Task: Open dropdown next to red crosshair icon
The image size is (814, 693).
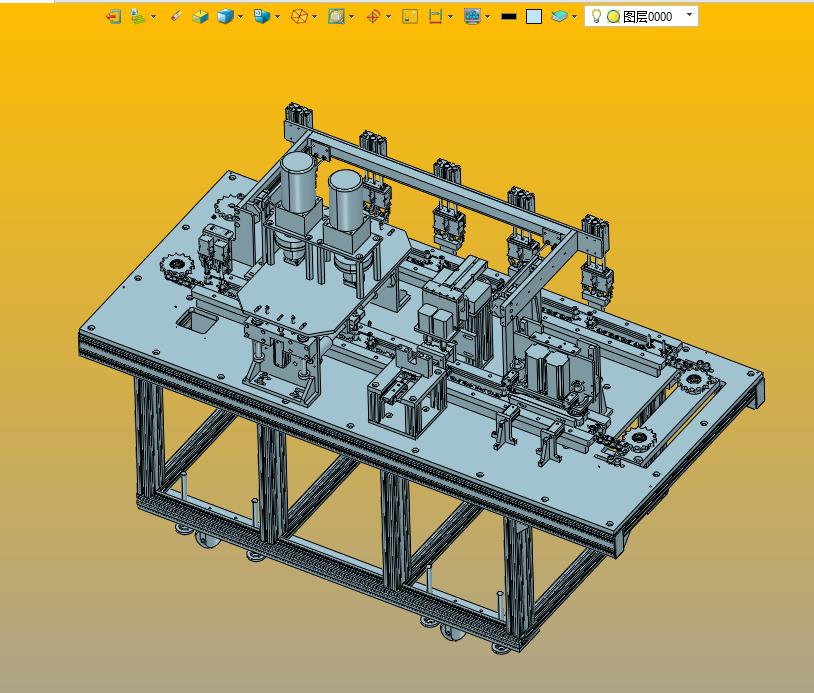Action: pyautogui.click(x=388, y=17)
